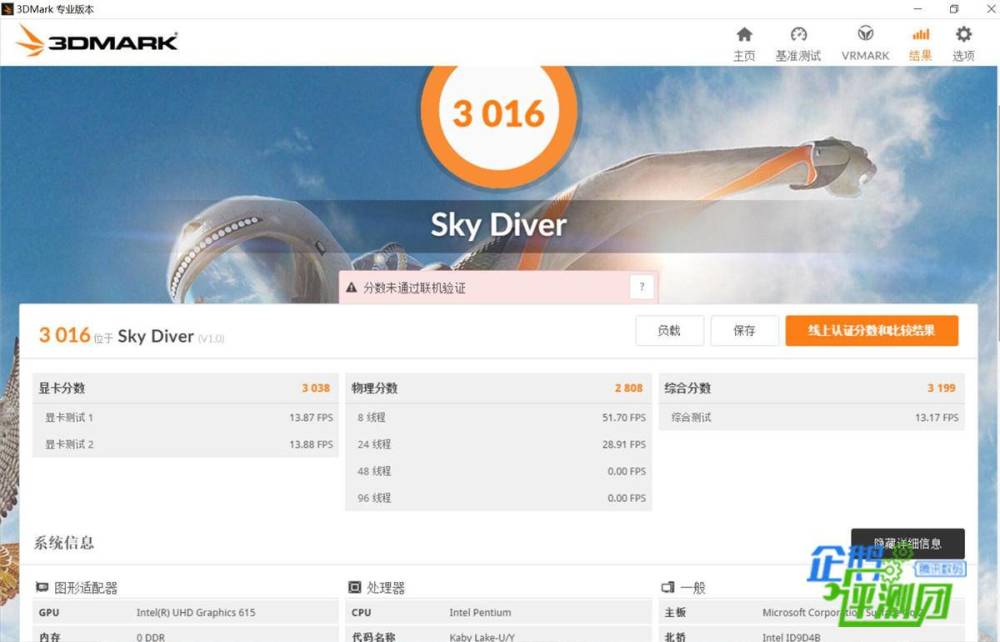This screenshot has height=642, width=1000.
Task: Click the 3DMark title bar app icon
Action: point(8,9)
